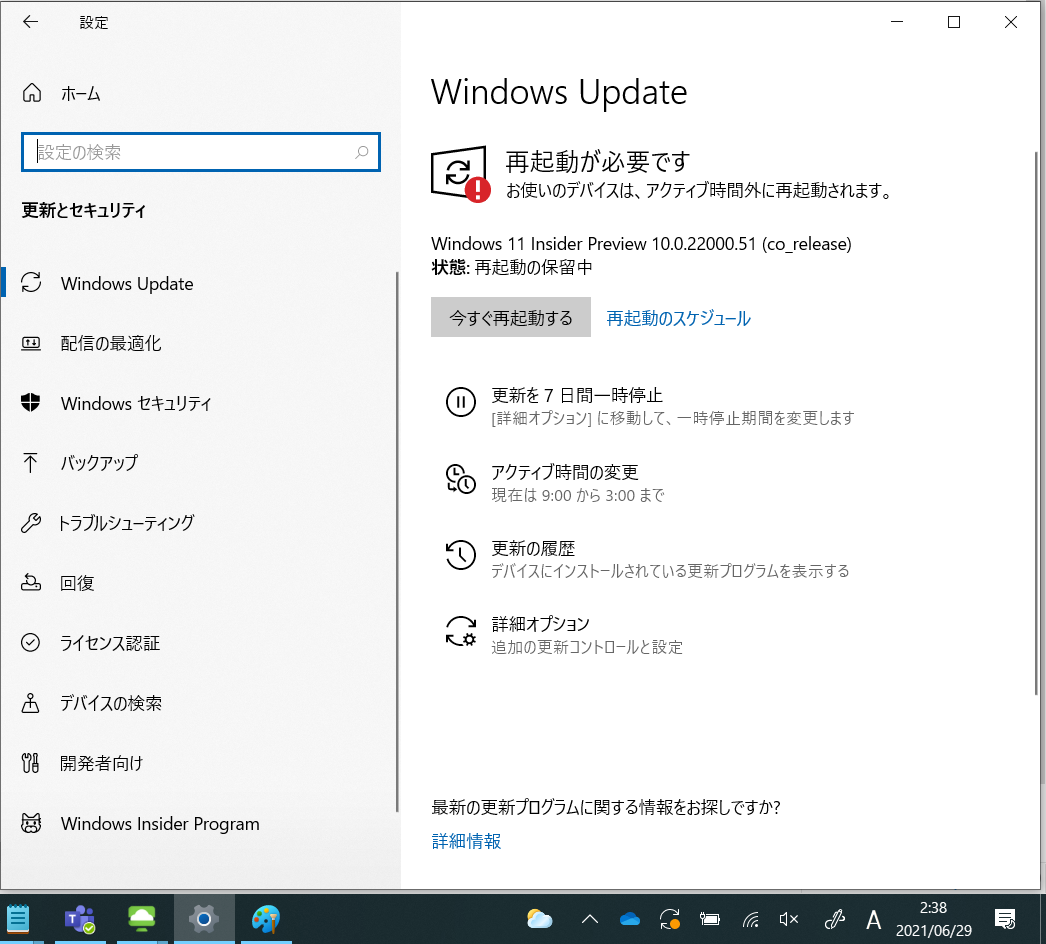Follow the 詳細情報 link
Screen dimensions: 1046x944
pyautogui.click(x=466, y=841)
